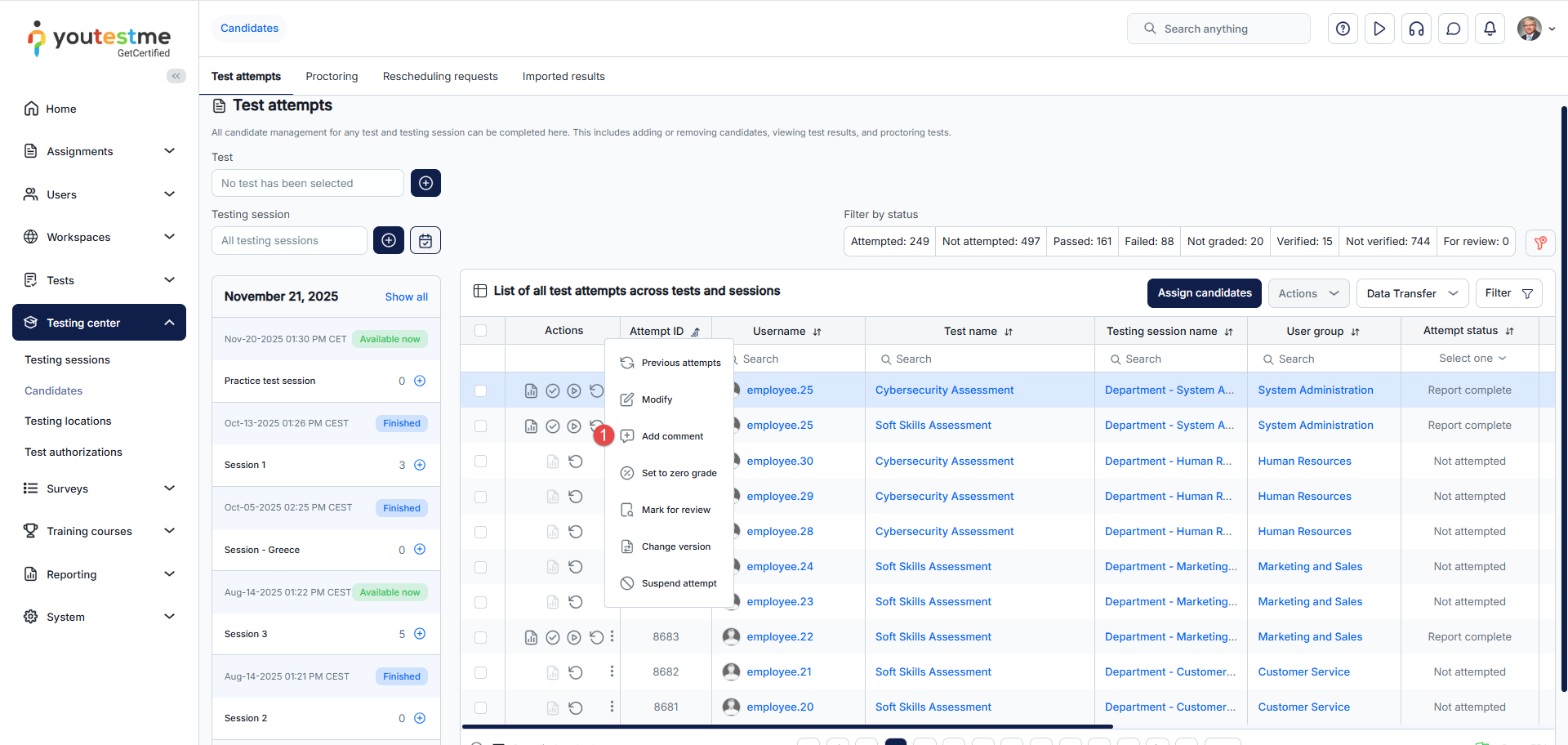Screen dimensions: 1568x745
Task: Click the horizontal scrollbar under the table
Action: point(786,726)
